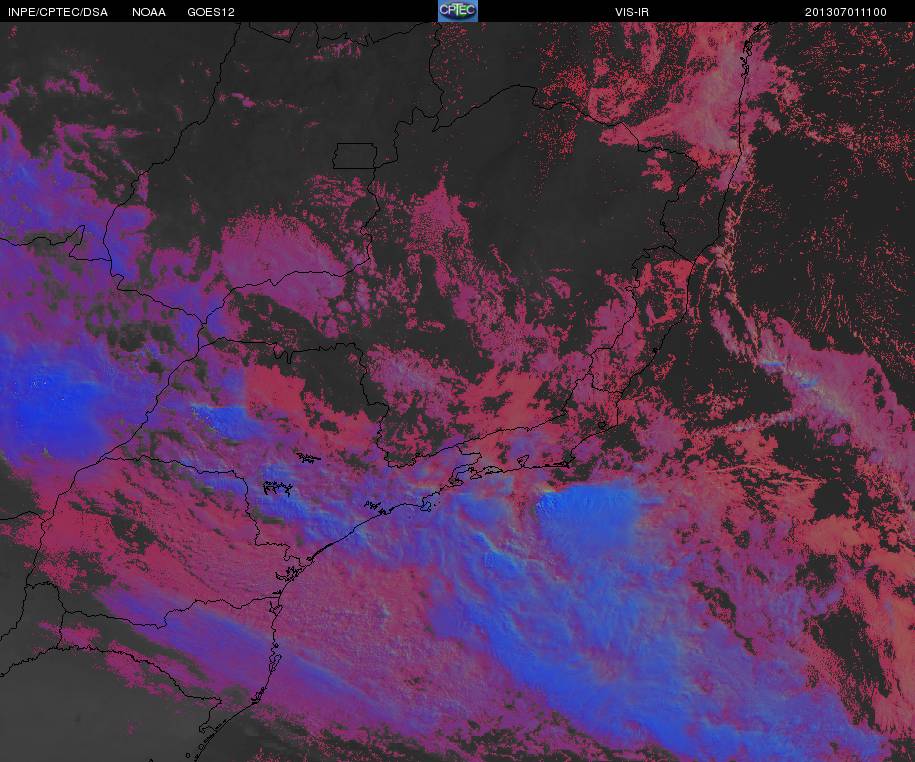
Task: Click the CPTEC logo in the header
Action: [x=458, y=11]
